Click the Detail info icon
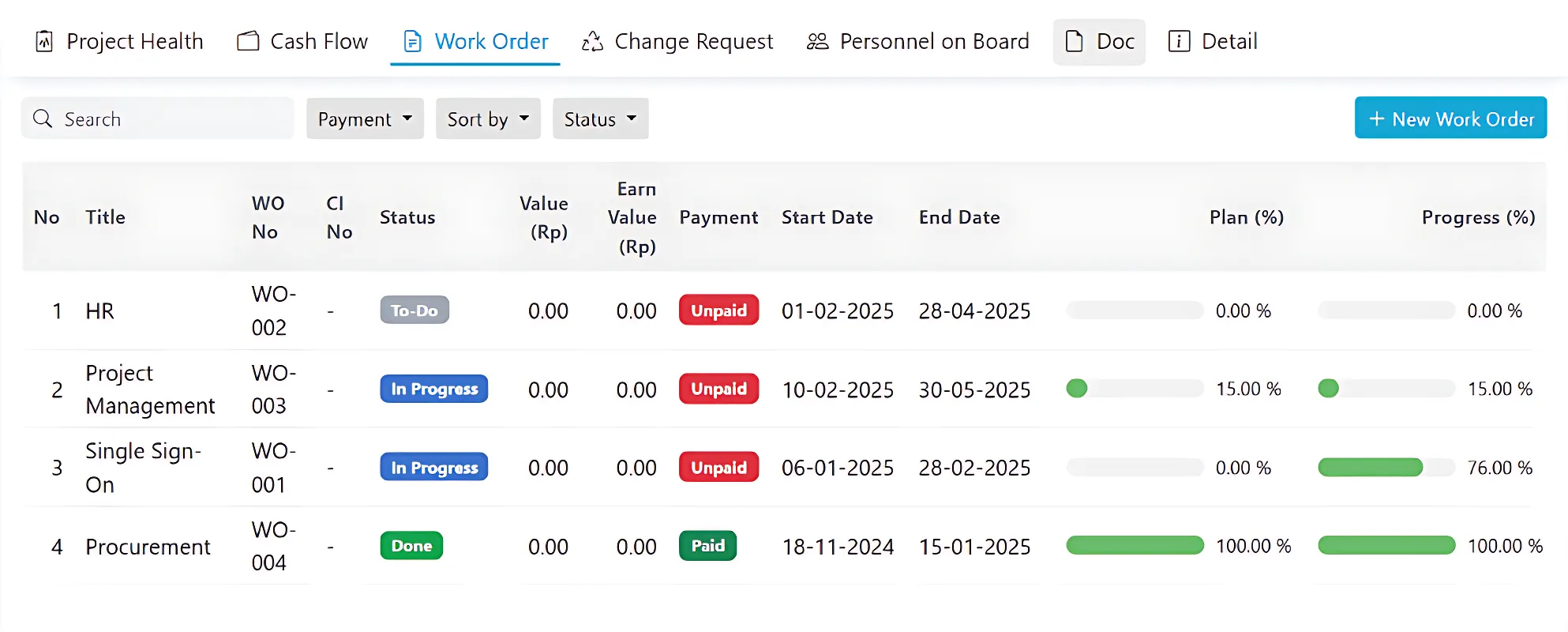 (x=1178, y=41)
